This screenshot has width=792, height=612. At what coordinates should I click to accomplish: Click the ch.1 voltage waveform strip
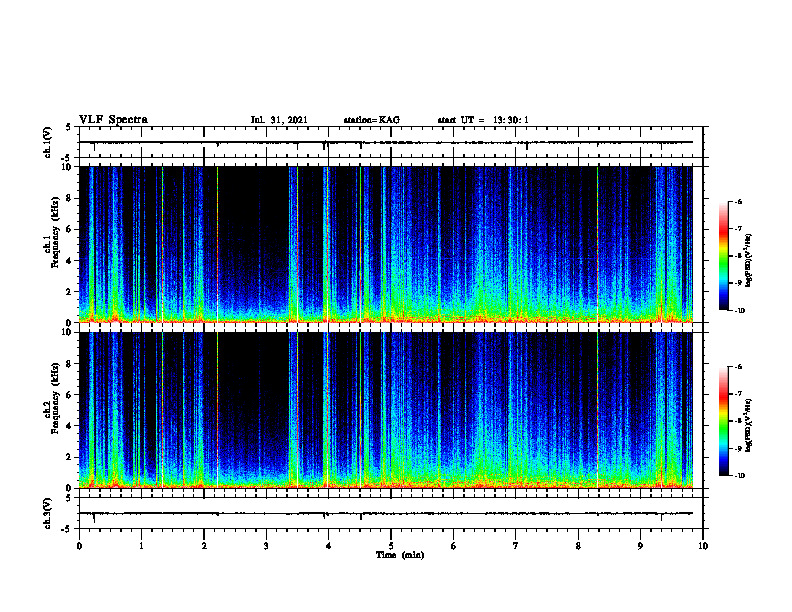click(x=391, y=142)
